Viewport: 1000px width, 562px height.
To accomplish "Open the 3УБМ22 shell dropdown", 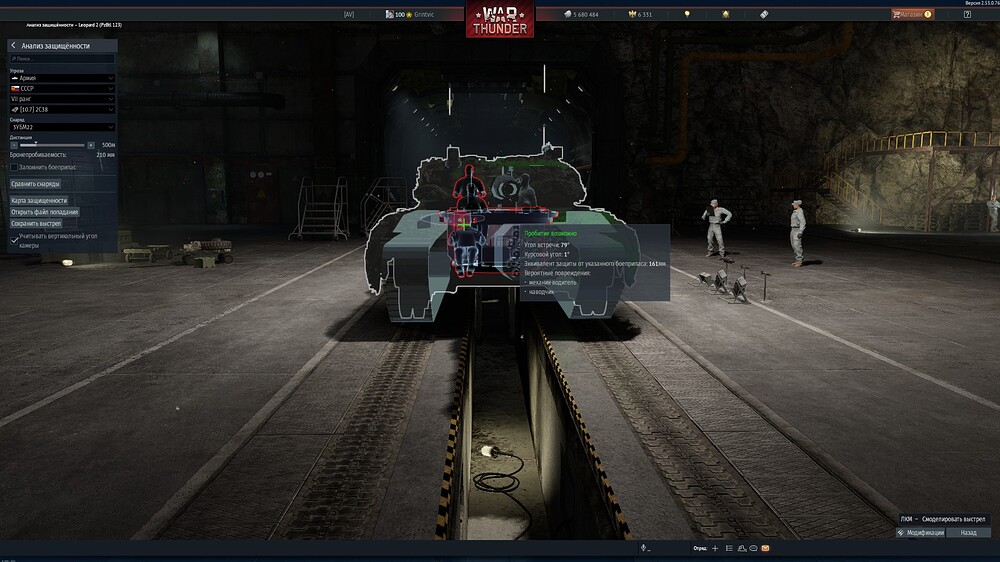I will point(62,127).
